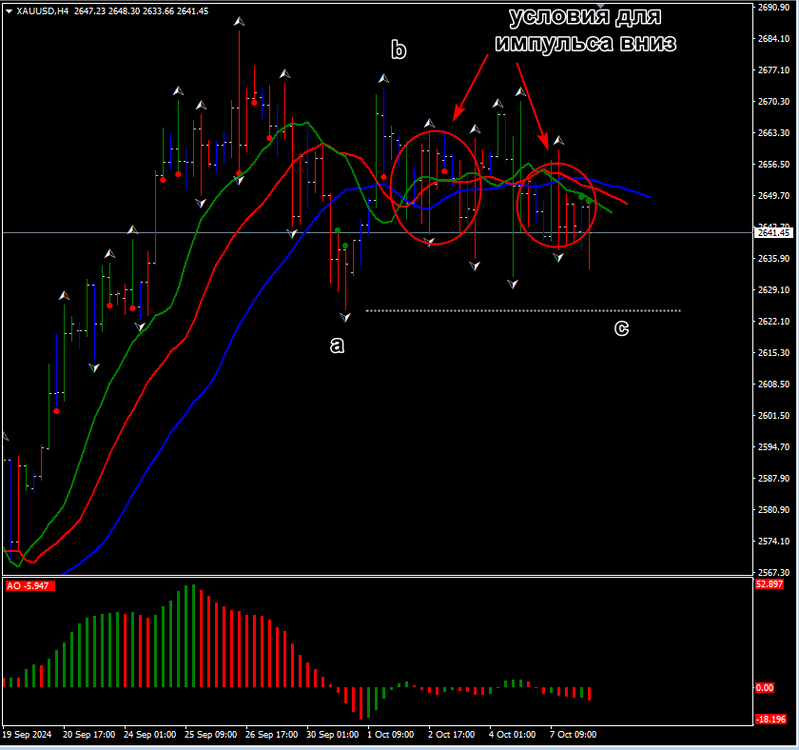The width and height of the screenshot is (799, 750).
Task: Click price scale label 2580.90
Action: pos(774,510)
